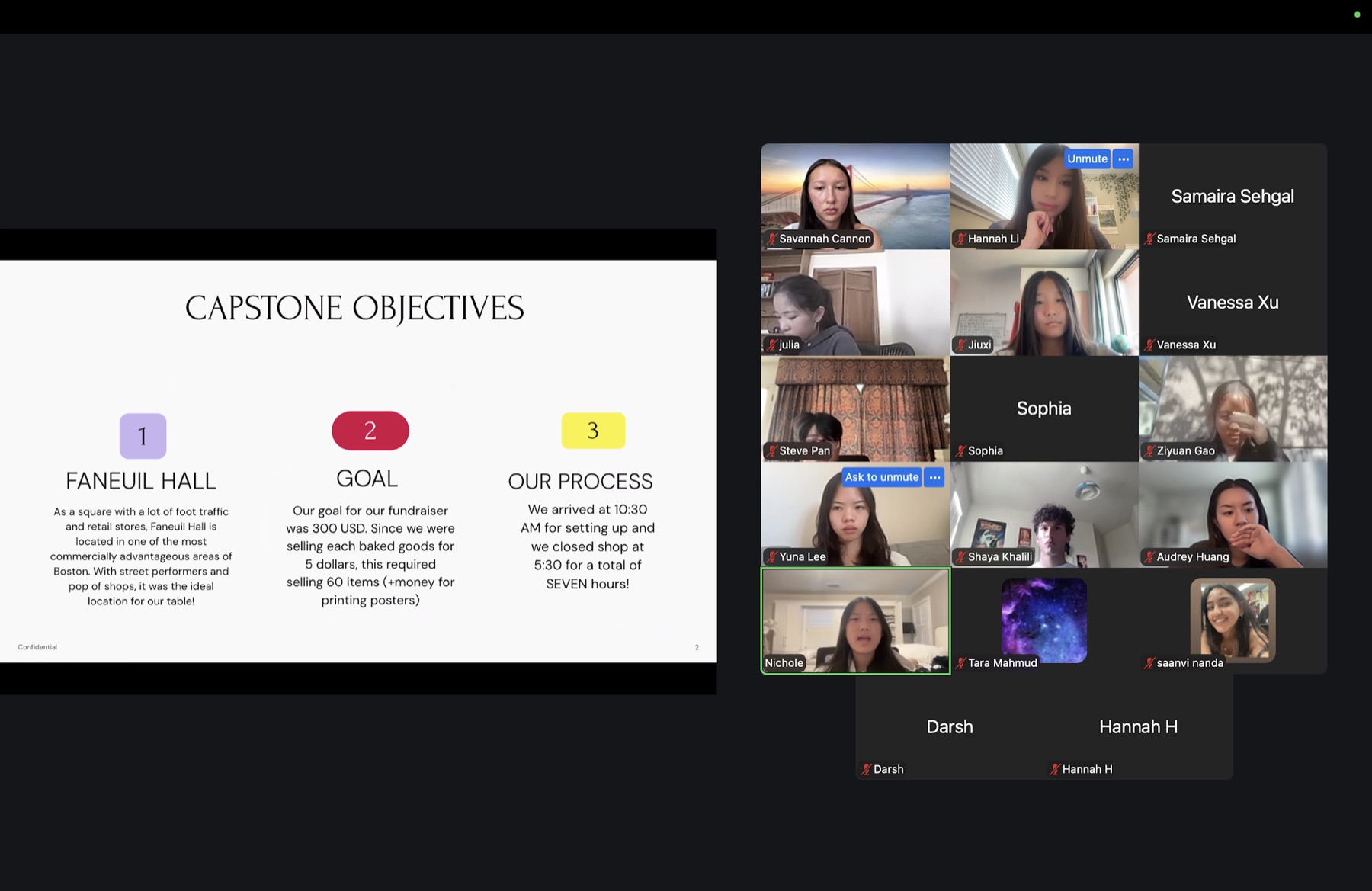This screenshot has width=1372, height=891.
Task: Click the green camera indicator dot in the top corner
Action: 1357,14
